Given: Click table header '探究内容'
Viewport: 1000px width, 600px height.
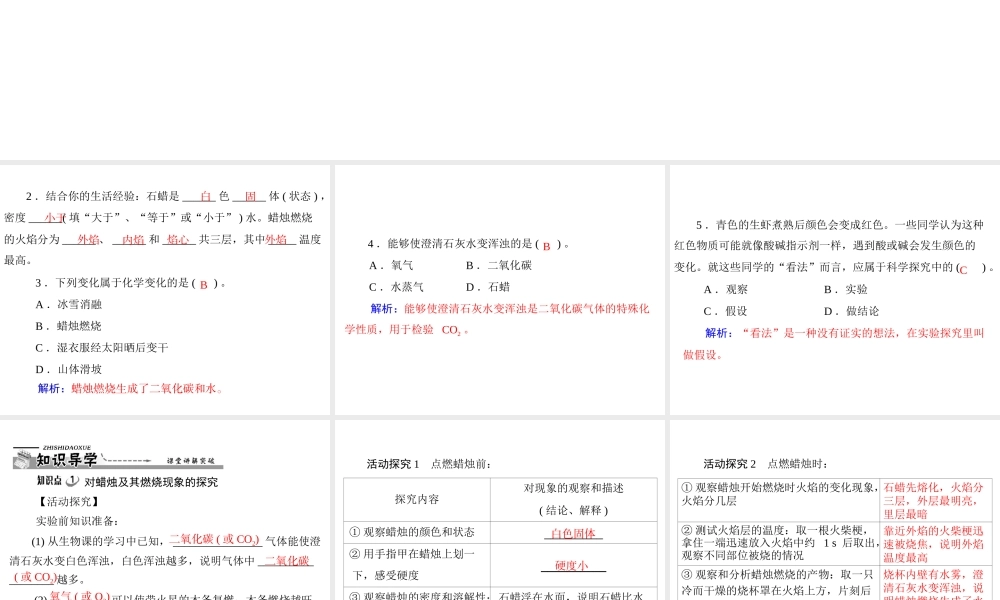Looking at the screenshot, I should 417,499.
